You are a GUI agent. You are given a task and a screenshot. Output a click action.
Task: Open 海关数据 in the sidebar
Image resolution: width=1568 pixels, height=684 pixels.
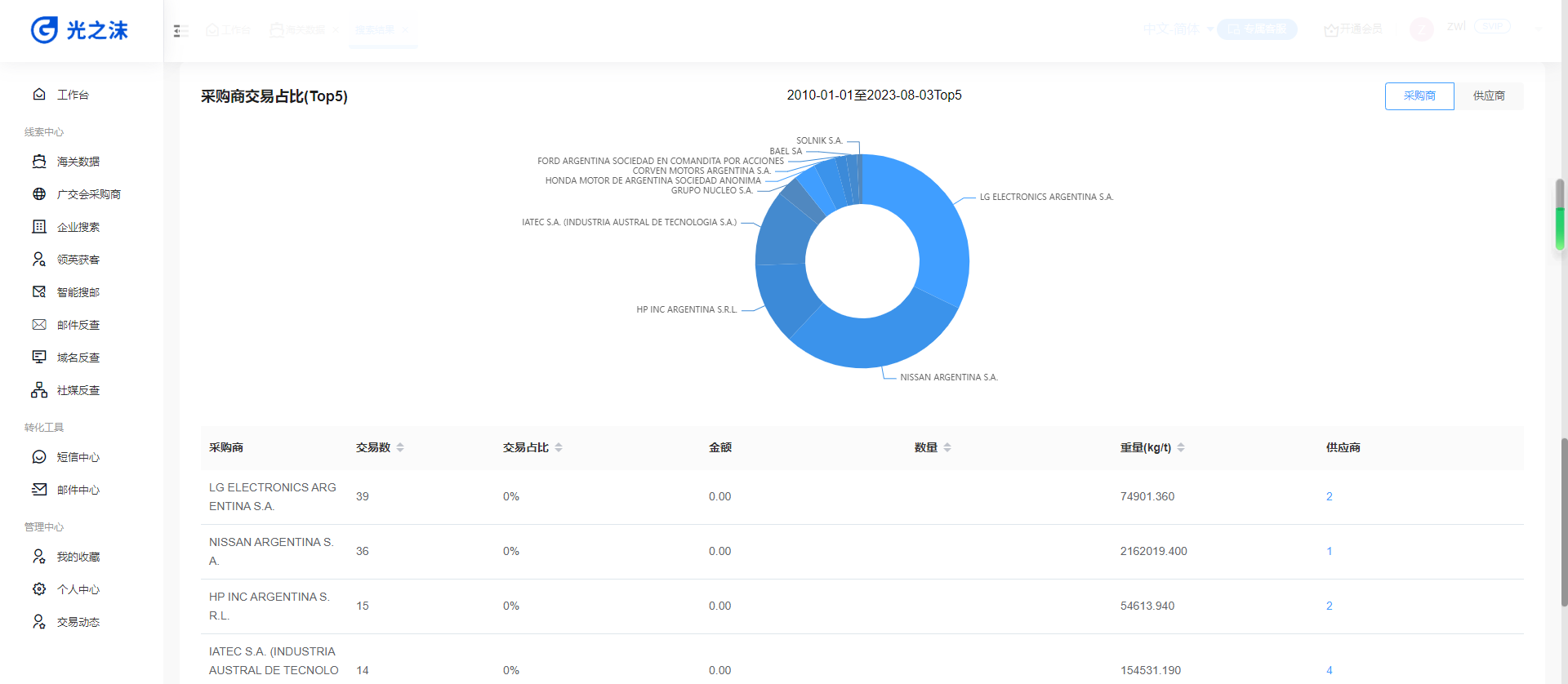click(x=78, y=162)
